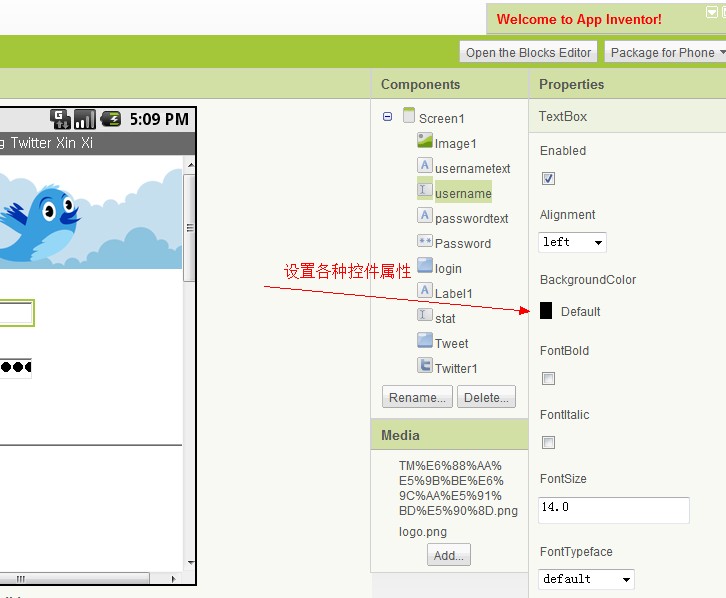The height and width of the screenshot is (598, 726).
Task: Select stat in the Components tree
Action: coord(445,318)
